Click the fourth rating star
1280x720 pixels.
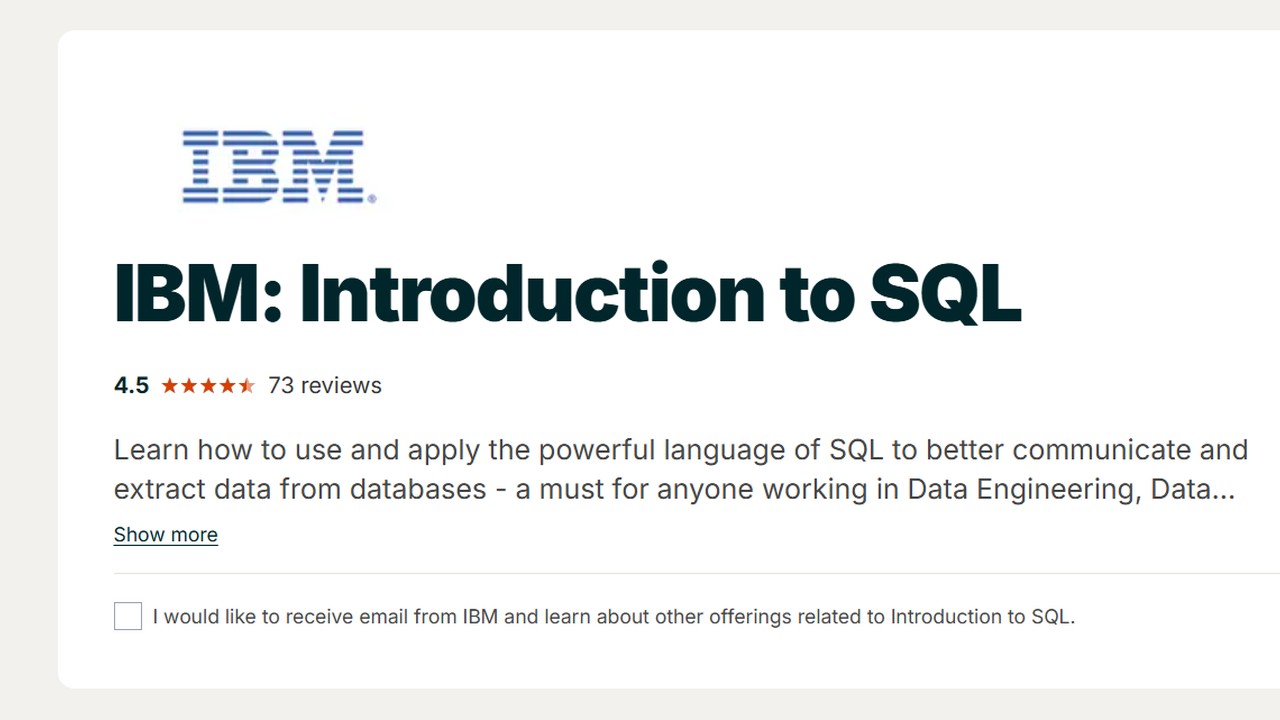pos(228,386)
